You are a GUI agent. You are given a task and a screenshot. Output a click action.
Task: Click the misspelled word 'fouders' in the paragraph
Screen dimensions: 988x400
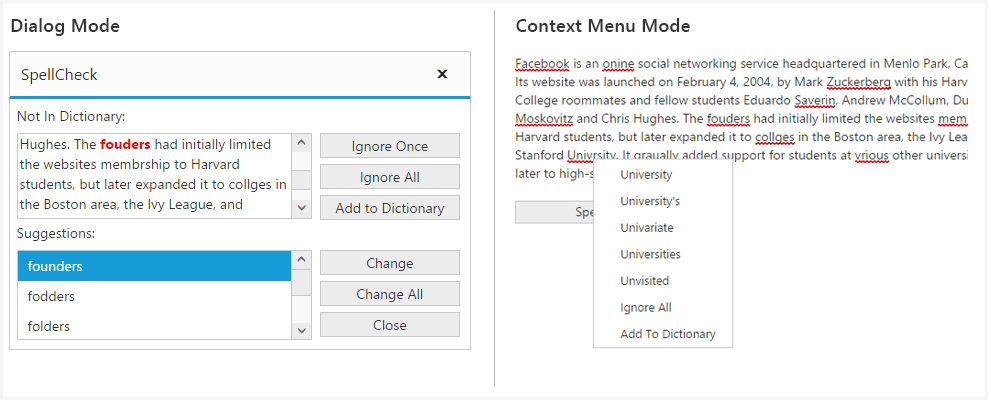(728, 117)
